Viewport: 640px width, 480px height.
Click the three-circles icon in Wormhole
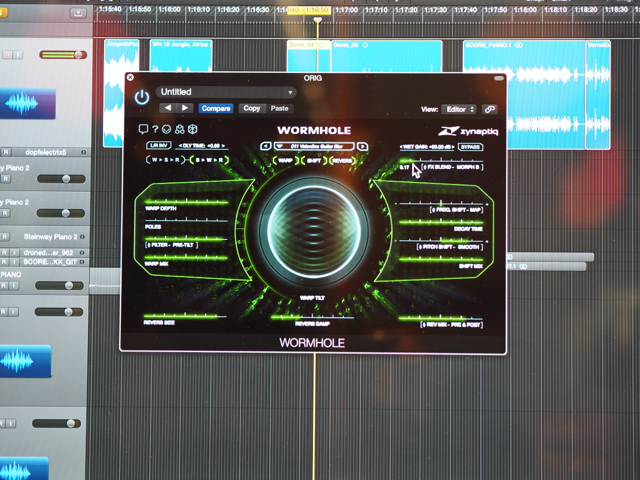pyautogui.click(x=180, y=129)
